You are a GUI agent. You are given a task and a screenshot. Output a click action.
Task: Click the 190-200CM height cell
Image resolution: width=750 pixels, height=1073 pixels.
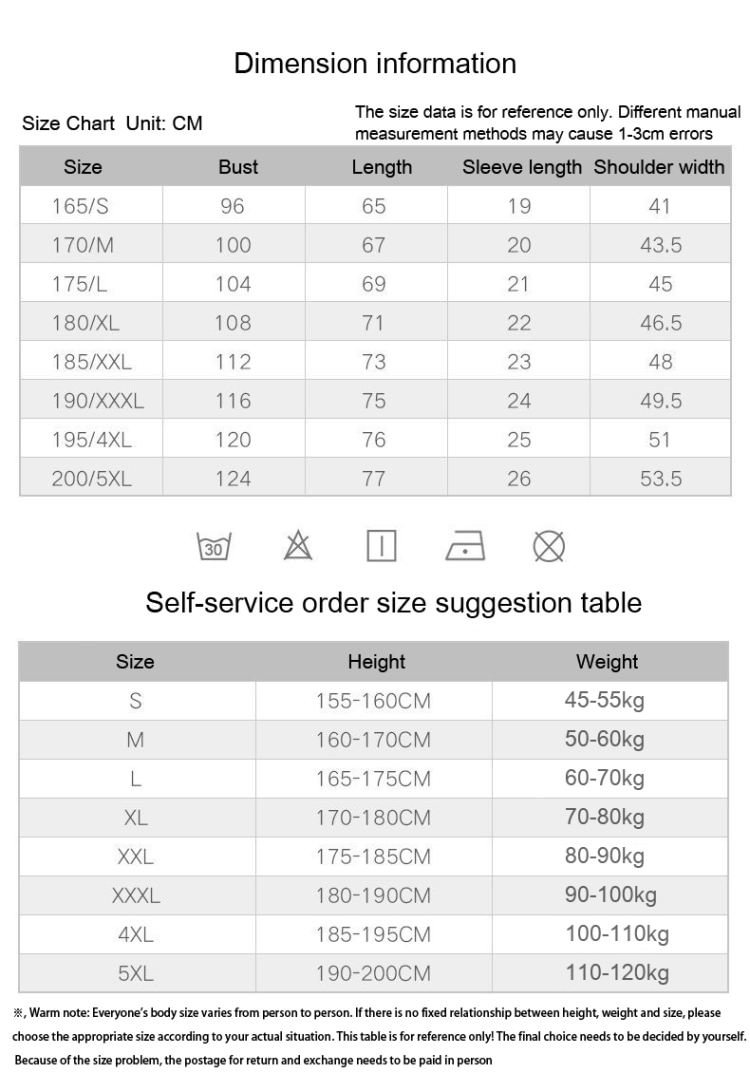point(373,973)
